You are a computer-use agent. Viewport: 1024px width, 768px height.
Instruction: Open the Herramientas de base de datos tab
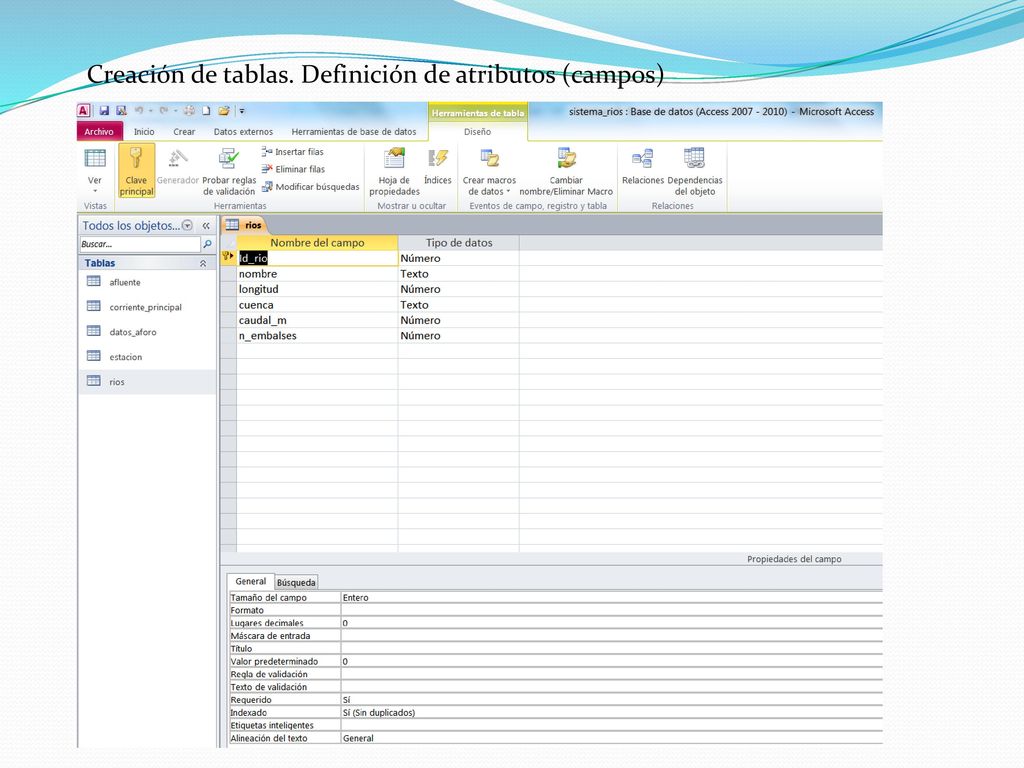354,131
